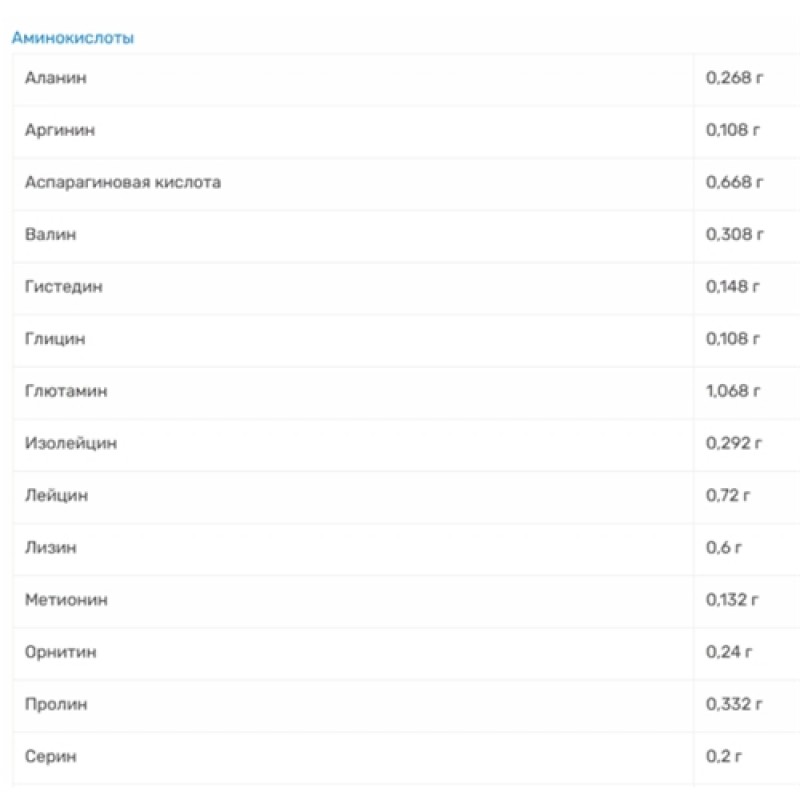Select the Глютамин row label
Viewport: 800px width, 800px height.
[x=65, y=391]
